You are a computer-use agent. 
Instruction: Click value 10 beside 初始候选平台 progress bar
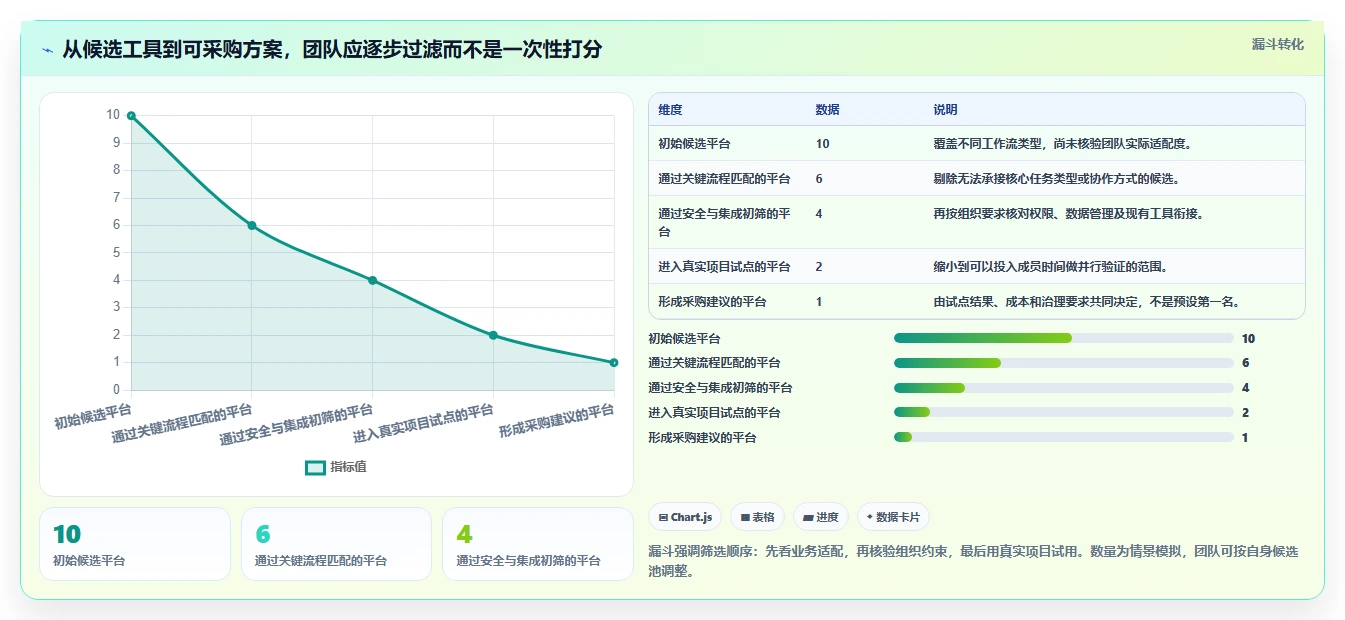[1248, 338]
